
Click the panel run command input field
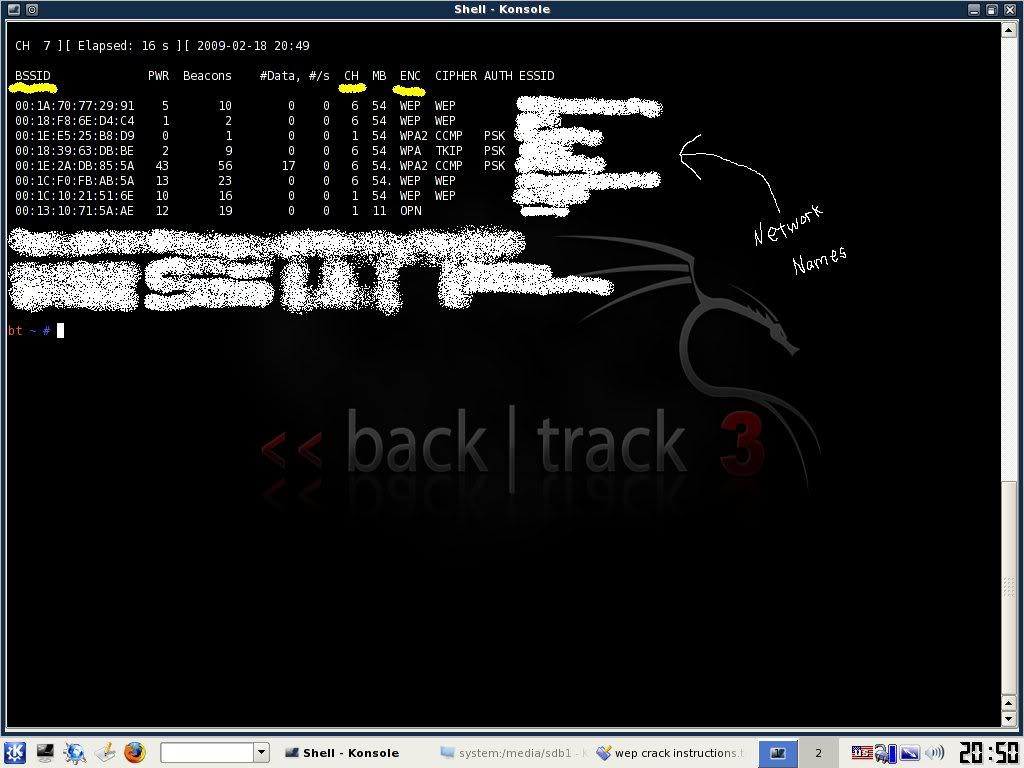(x=206, y=752)
